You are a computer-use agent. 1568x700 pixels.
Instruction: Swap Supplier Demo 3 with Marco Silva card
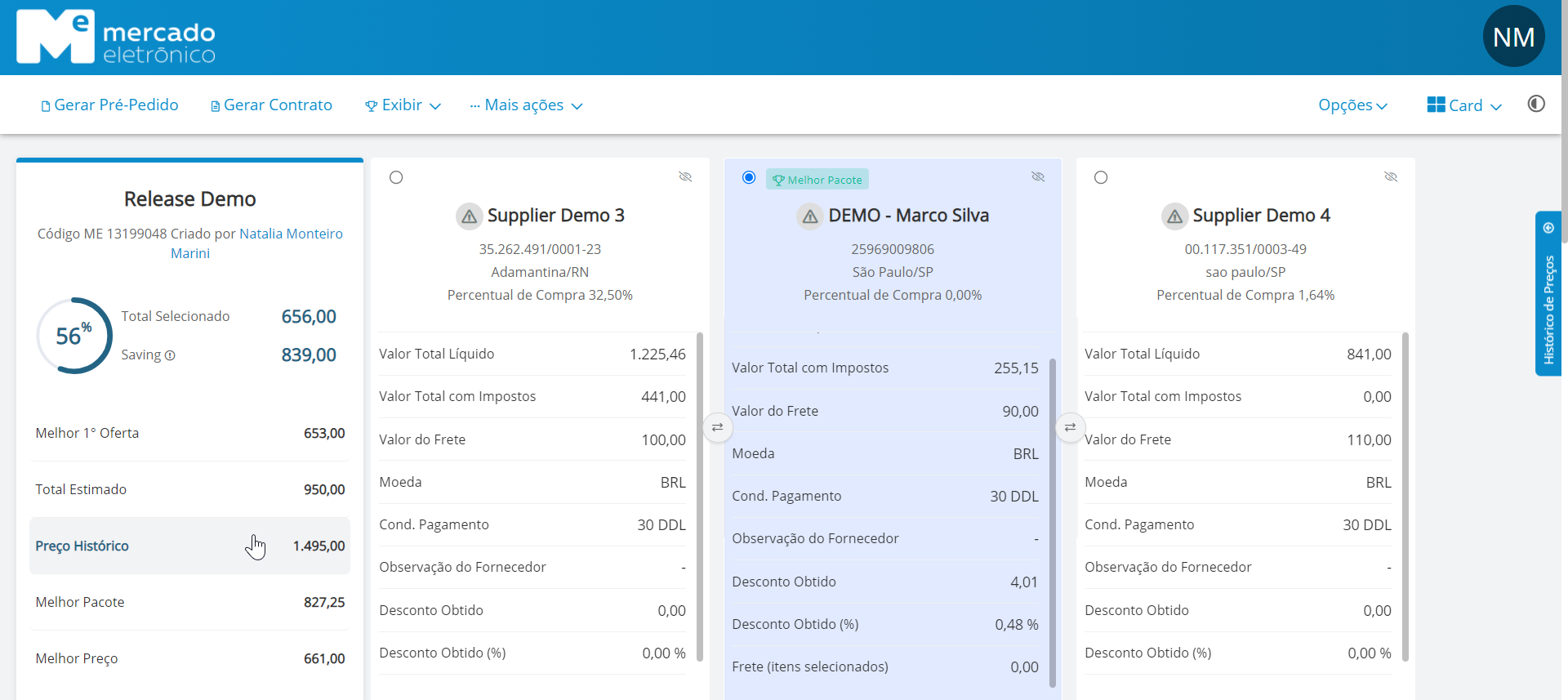click(x=717, y=427)
